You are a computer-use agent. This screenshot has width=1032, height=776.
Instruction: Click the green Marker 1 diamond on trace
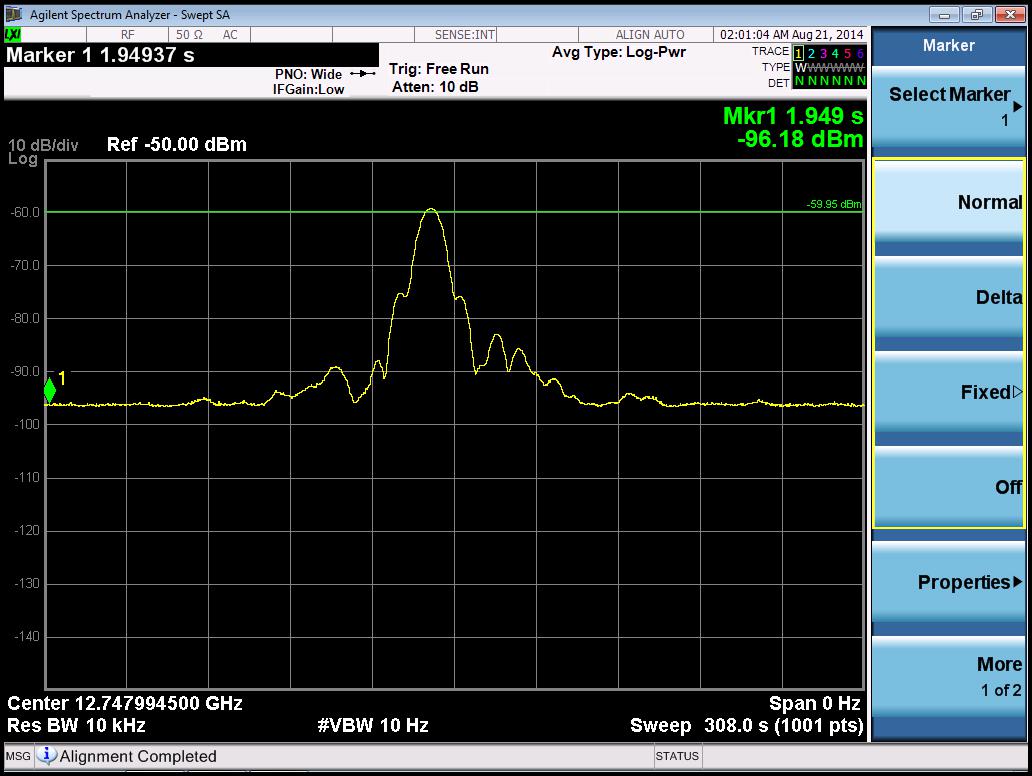click(x=50, y=391)
